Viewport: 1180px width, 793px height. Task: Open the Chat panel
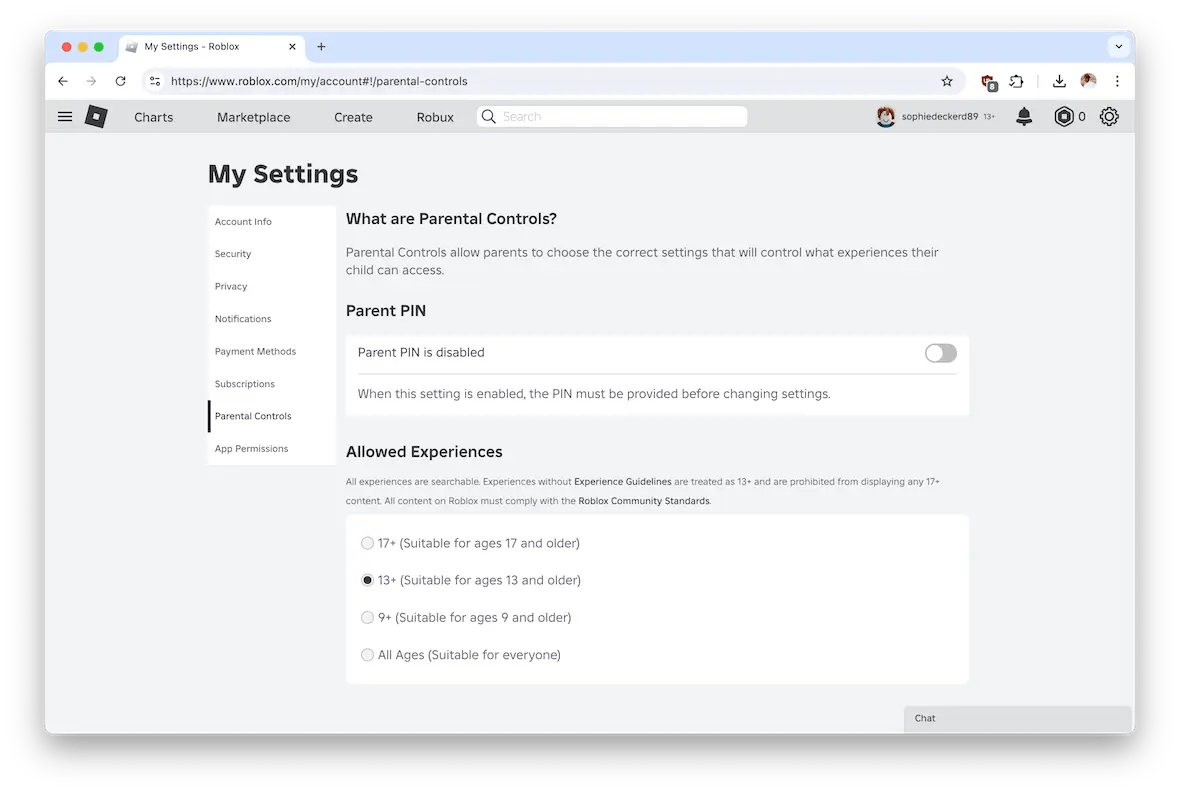click(1017, 719)
